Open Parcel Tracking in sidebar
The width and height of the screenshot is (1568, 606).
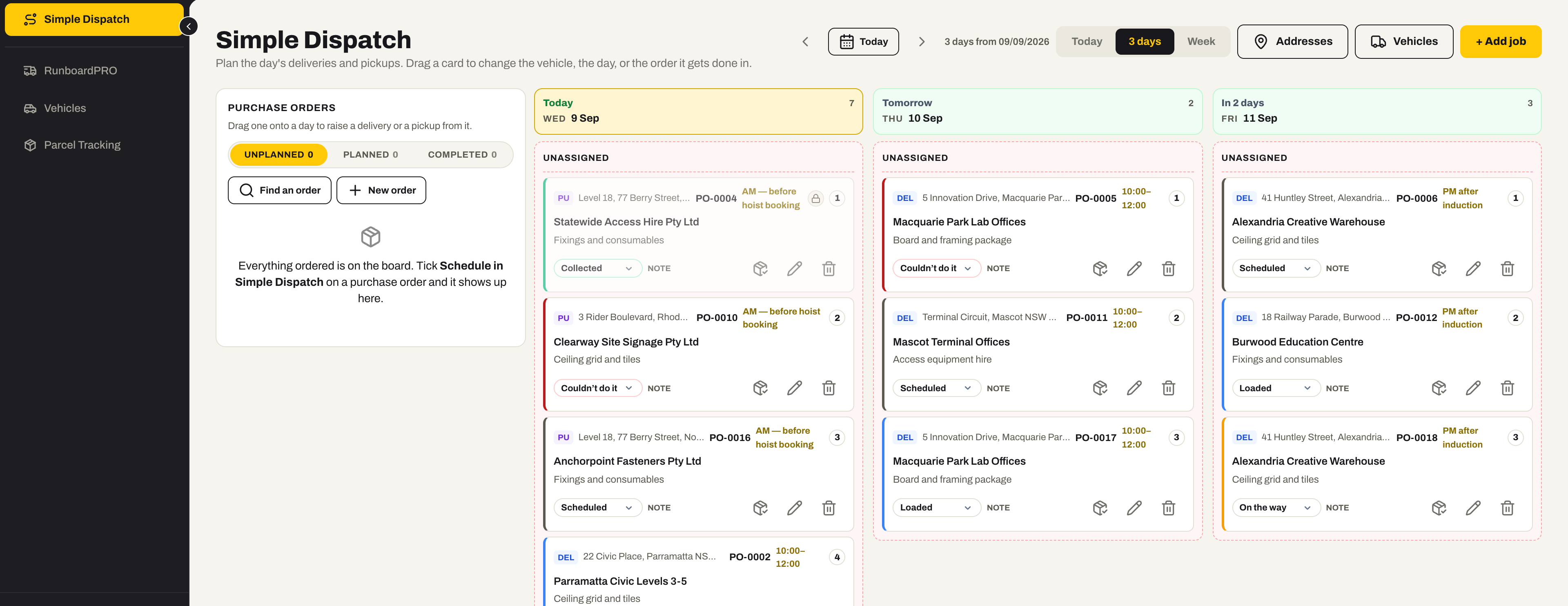click(94, 145)
